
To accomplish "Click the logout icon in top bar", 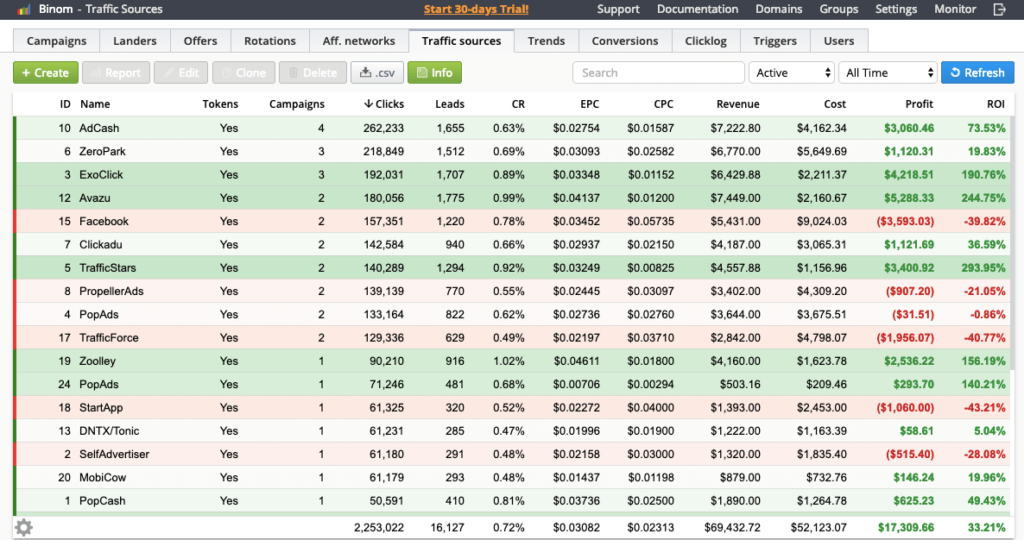I will 999,9.
